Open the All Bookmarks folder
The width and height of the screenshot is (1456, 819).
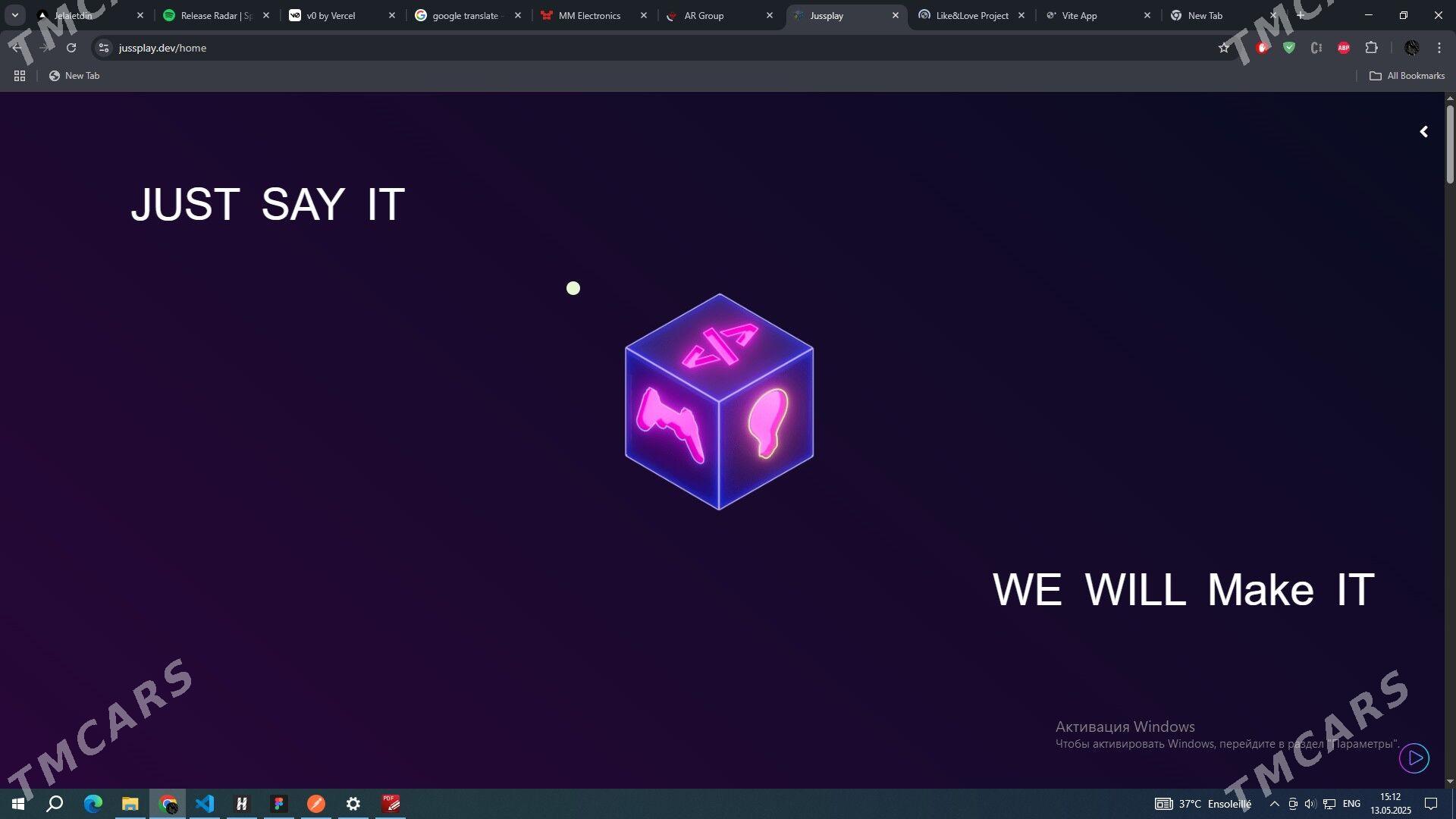tap(1407, 76)
